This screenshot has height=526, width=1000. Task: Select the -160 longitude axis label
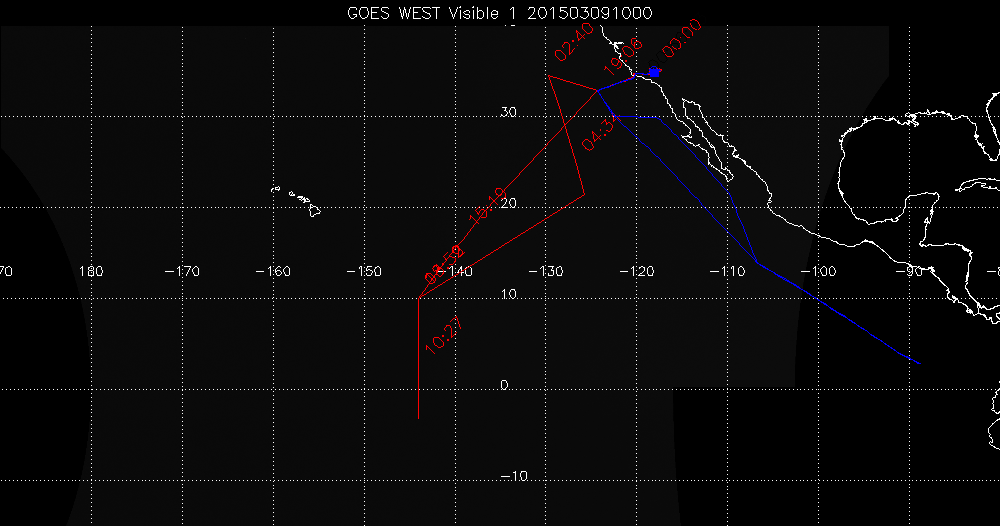coord(273,272)
